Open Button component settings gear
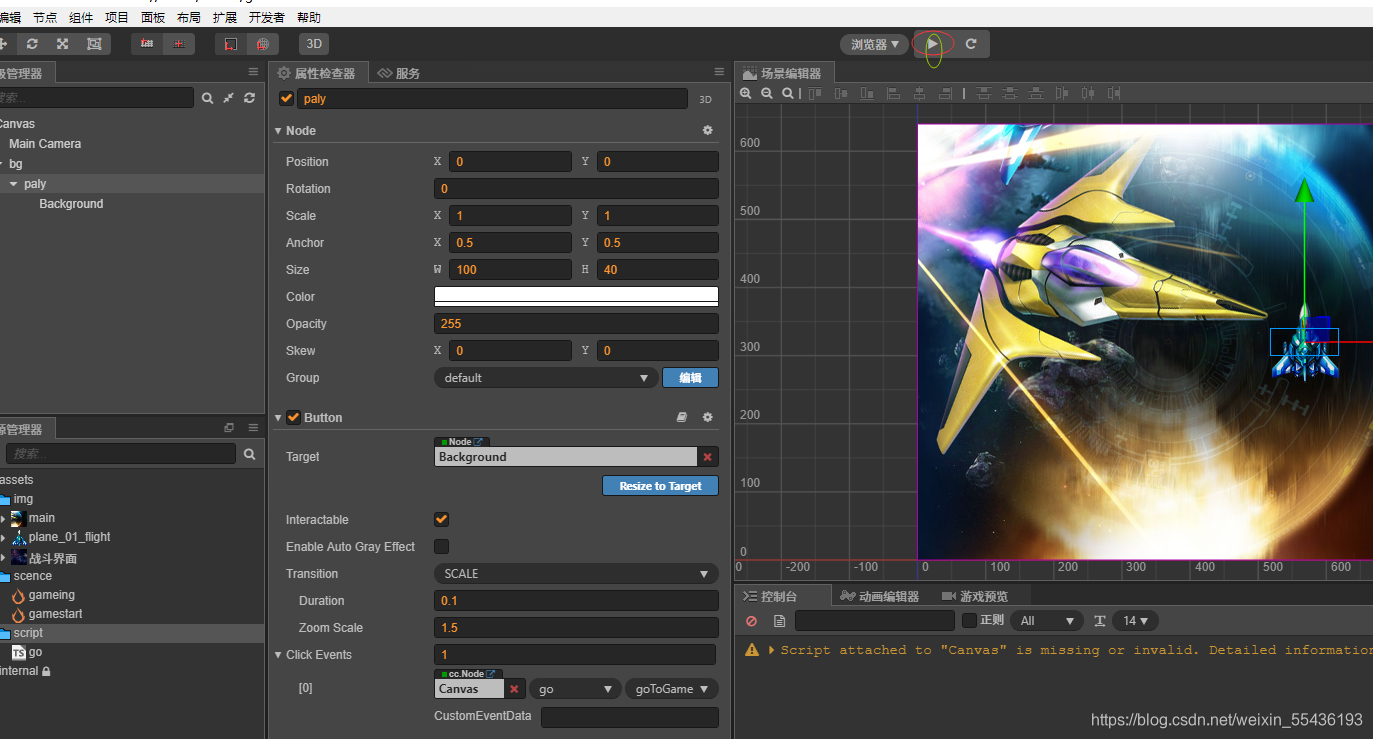 point(708,418)
